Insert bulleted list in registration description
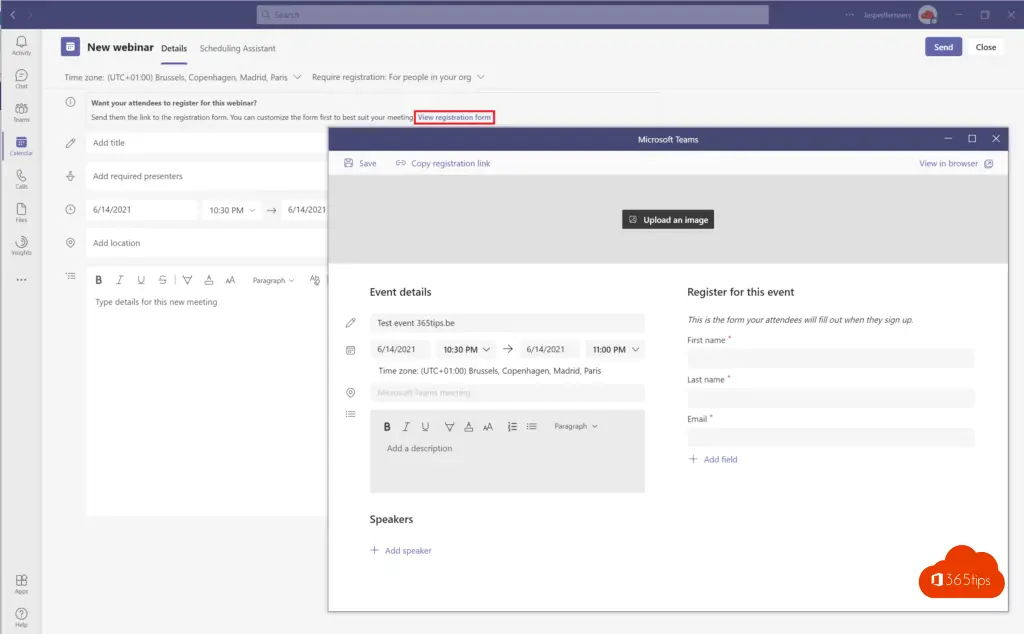The height and width of the screenshot is (634, 1024). (532, 426)
